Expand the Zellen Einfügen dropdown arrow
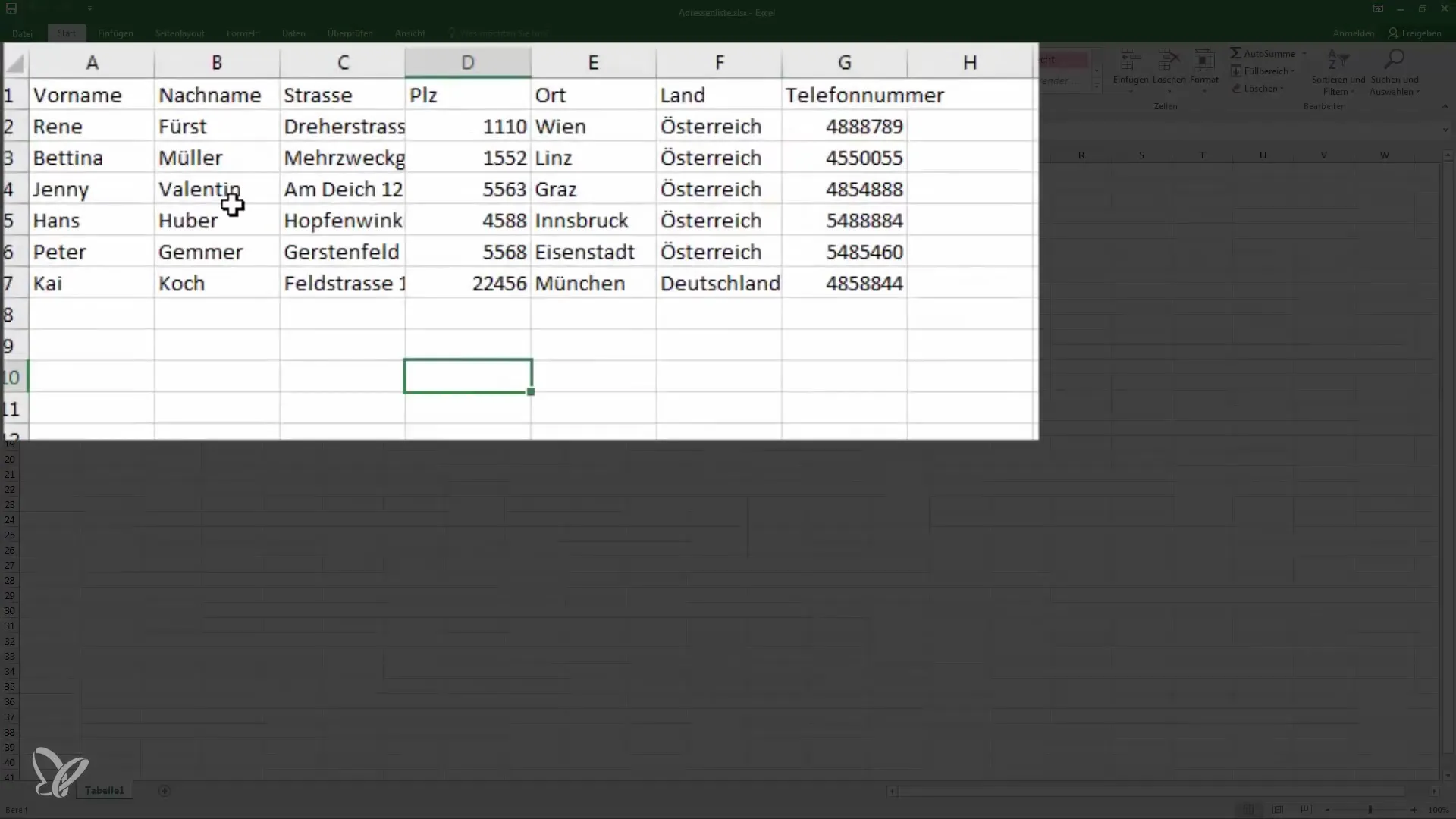Image resolution: width=1456 pixels, height=819 pixels. pyautogui.click(x=1131, y=91)
